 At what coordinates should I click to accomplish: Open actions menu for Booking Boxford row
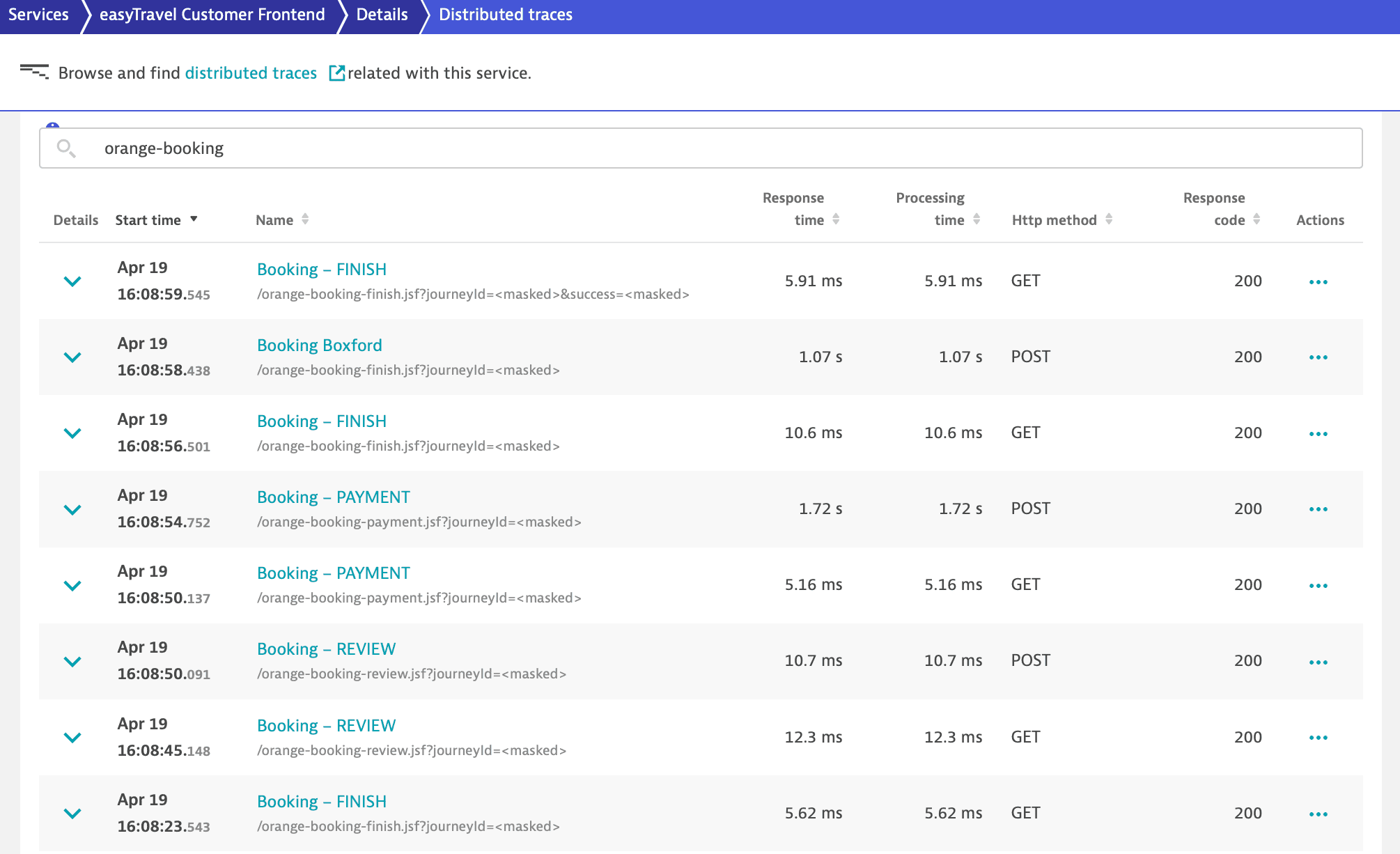(1318, 357)
